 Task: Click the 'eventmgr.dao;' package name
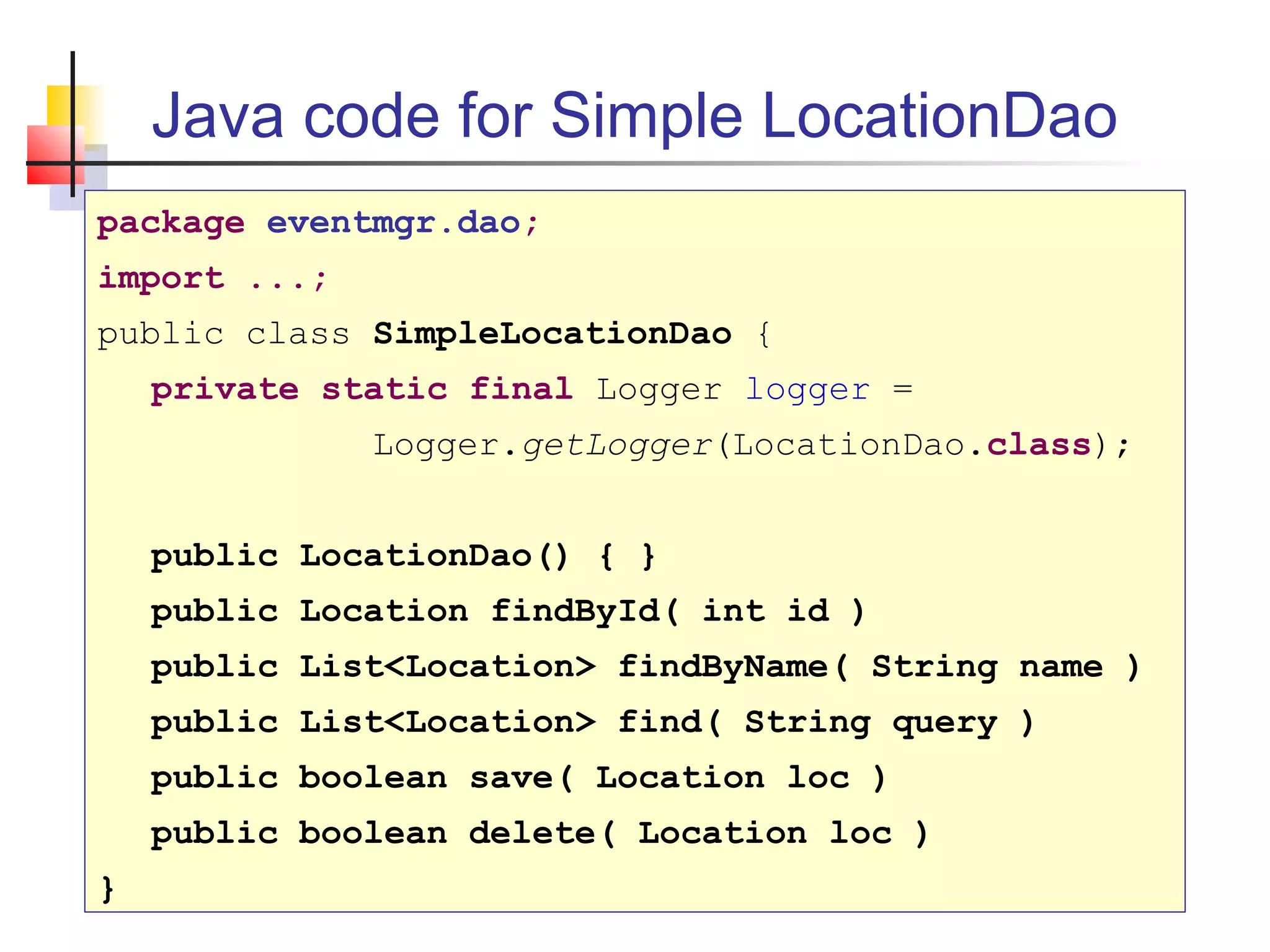click(x=402, y=223)
